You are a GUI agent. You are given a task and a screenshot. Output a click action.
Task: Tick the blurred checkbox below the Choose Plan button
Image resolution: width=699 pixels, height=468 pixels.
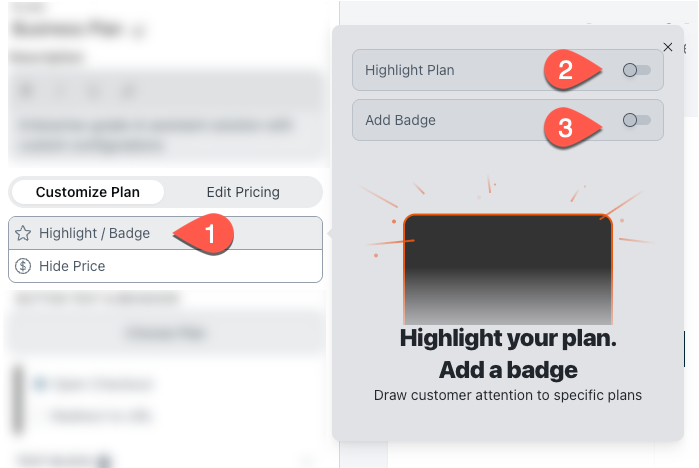39,383
